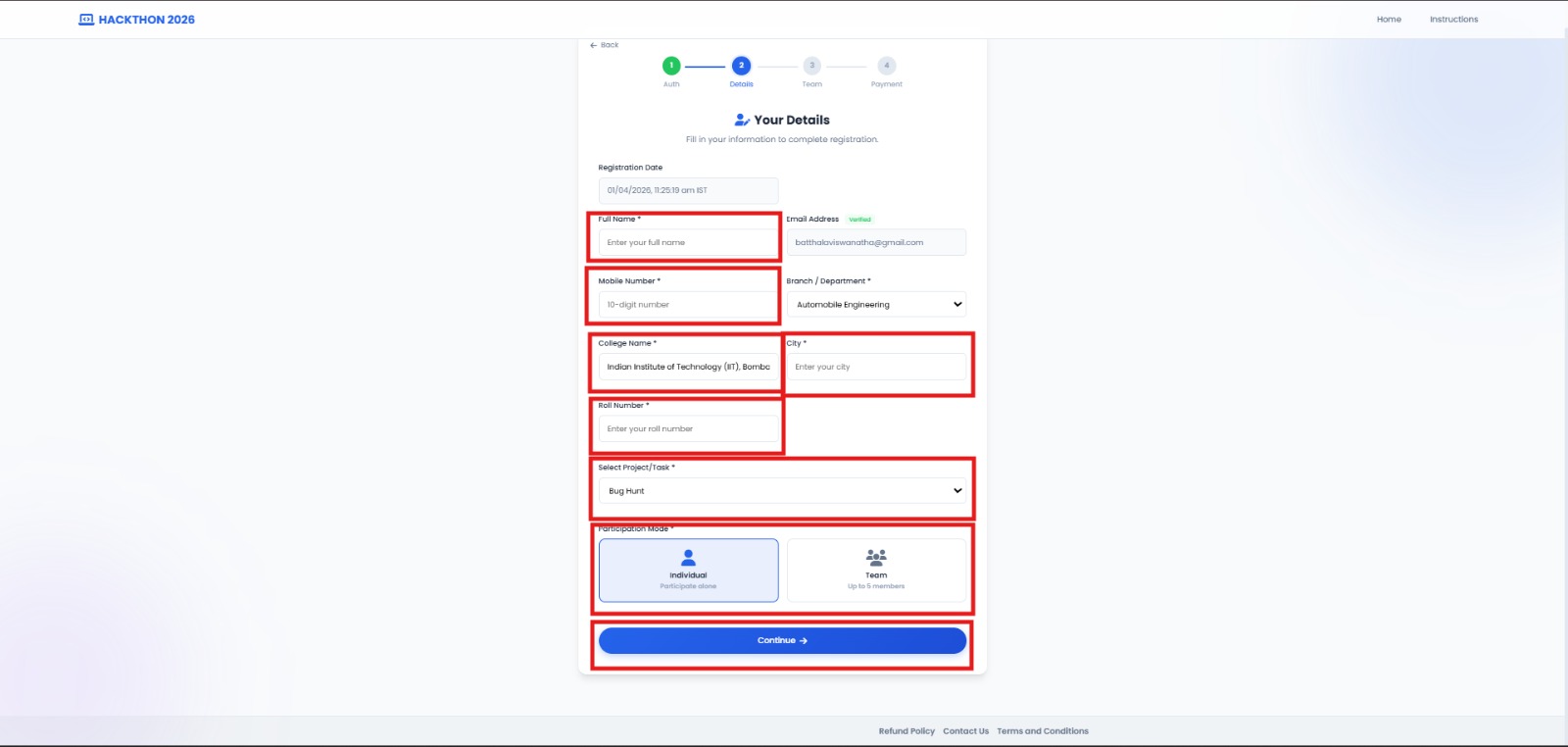This screenshot has height=747, width=1568.
Task: Click the HACKTHON 2026 logo icon
Action: coord(86,20)
